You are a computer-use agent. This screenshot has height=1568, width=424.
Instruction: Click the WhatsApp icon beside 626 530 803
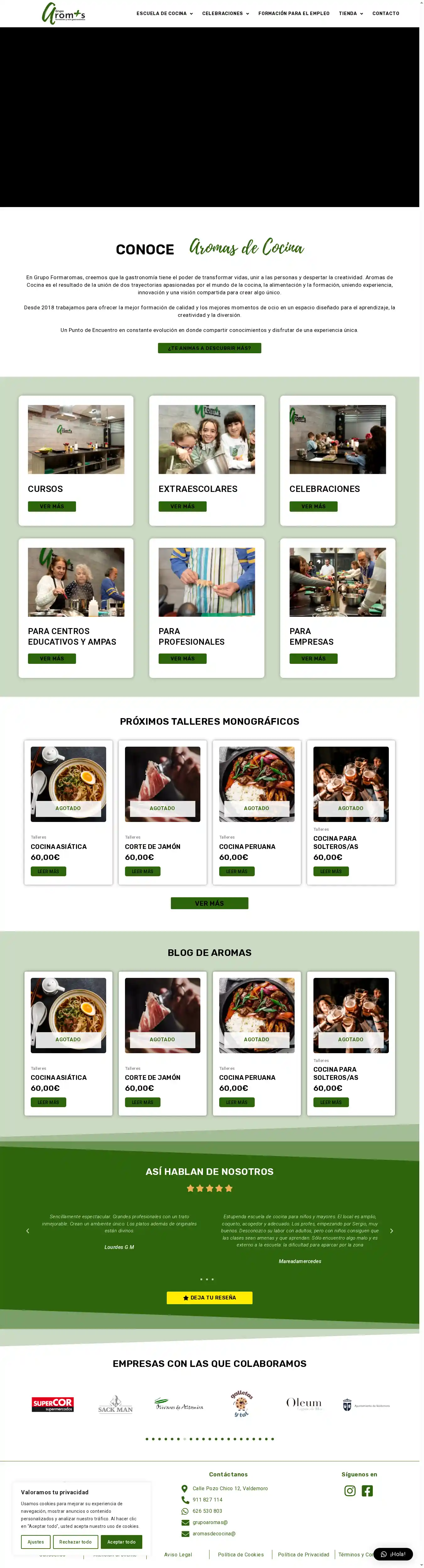pos(185,1511)
